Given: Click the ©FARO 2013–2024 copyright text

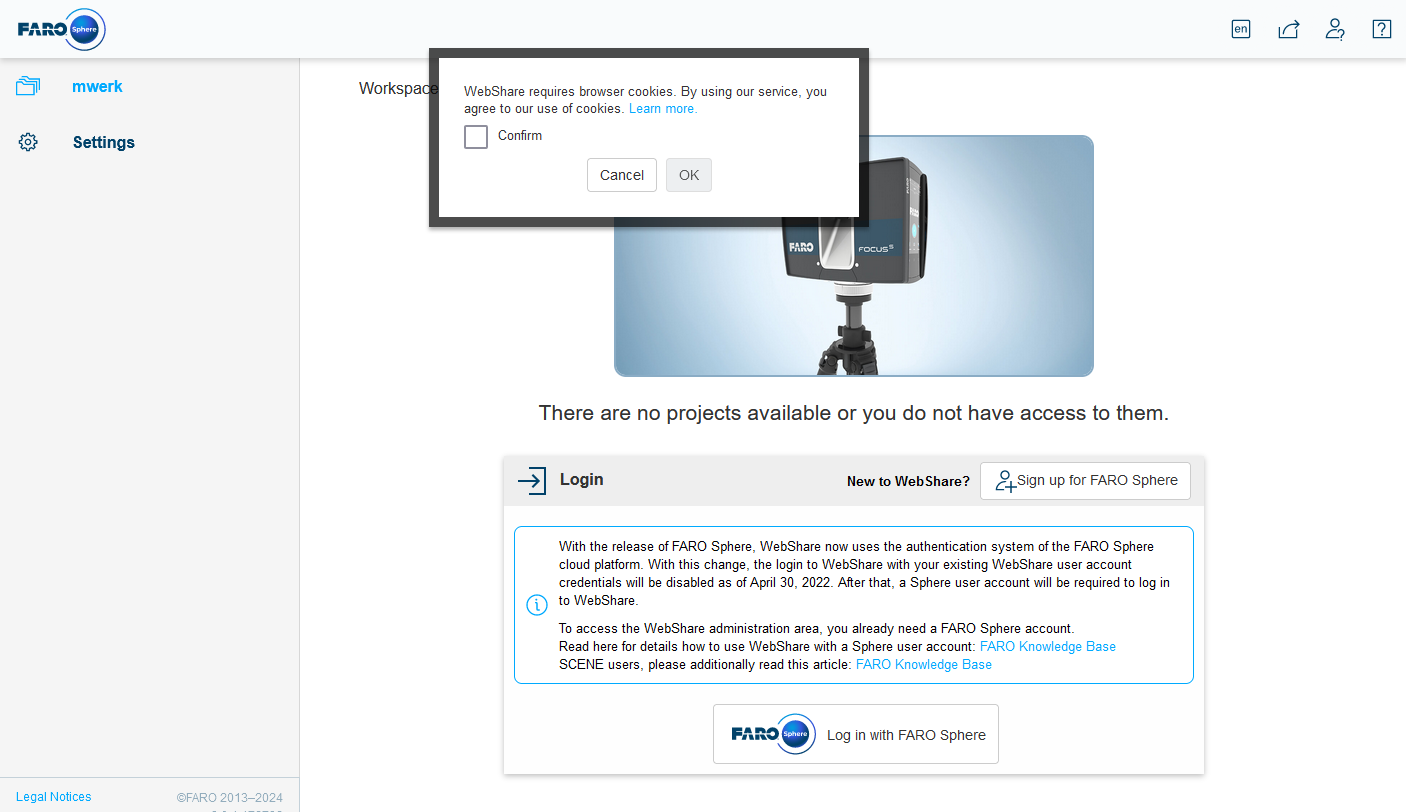Looking at the screenshot, I should [230, 798].
